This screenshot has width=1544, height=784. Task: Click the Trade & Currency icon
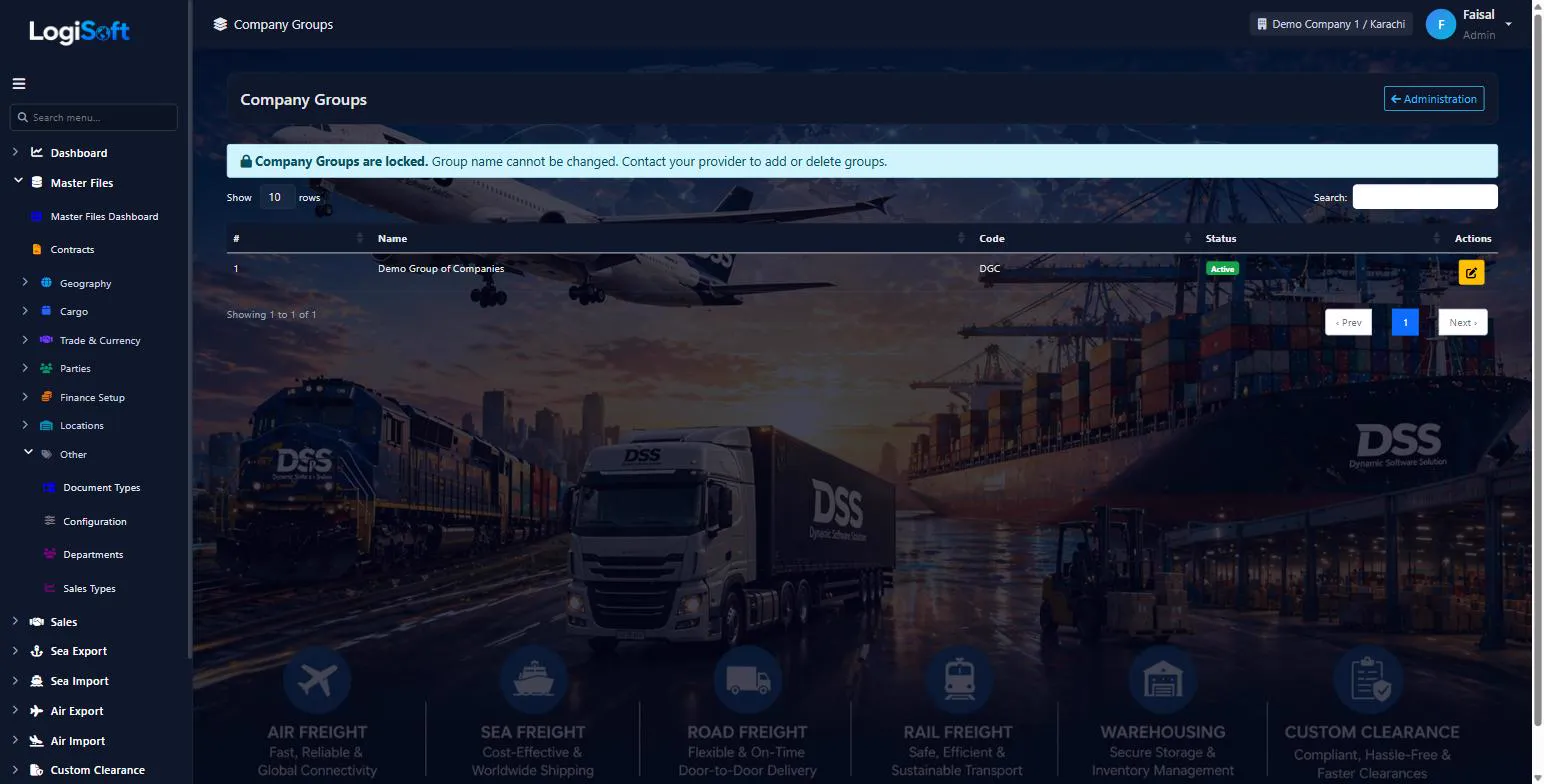coord(46,340)
